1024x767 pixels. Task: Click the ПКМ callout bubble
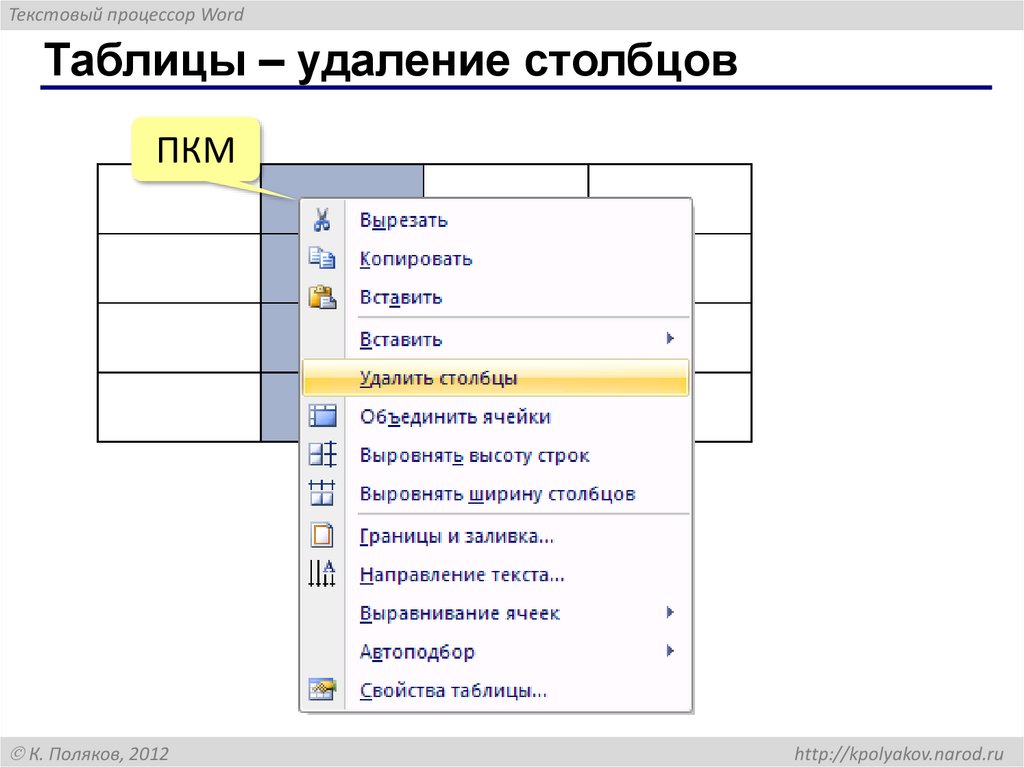pyautogui.click(x=196, y=149)
